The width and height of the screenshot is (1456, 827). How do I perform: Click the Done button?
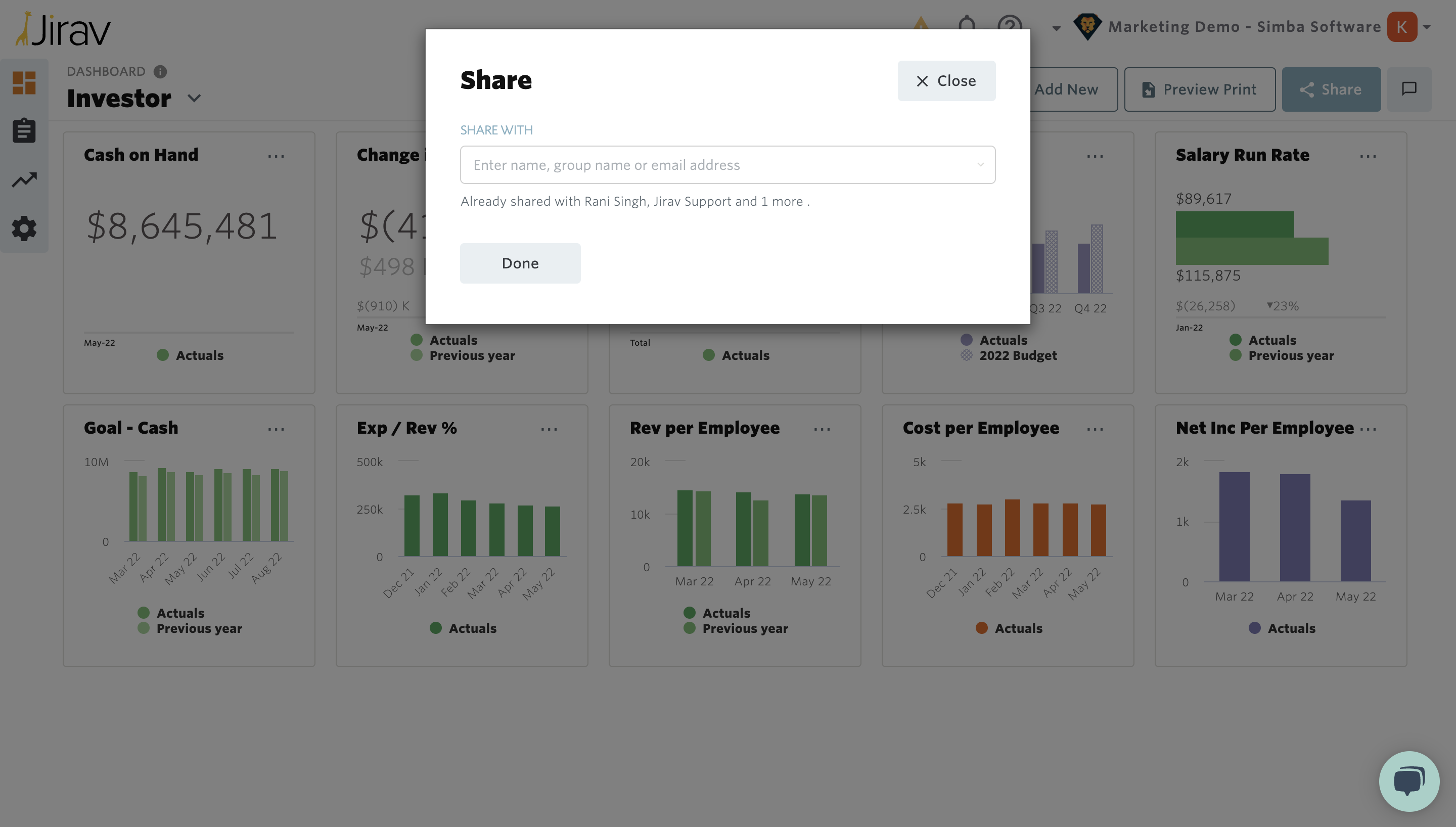point(520,263)
